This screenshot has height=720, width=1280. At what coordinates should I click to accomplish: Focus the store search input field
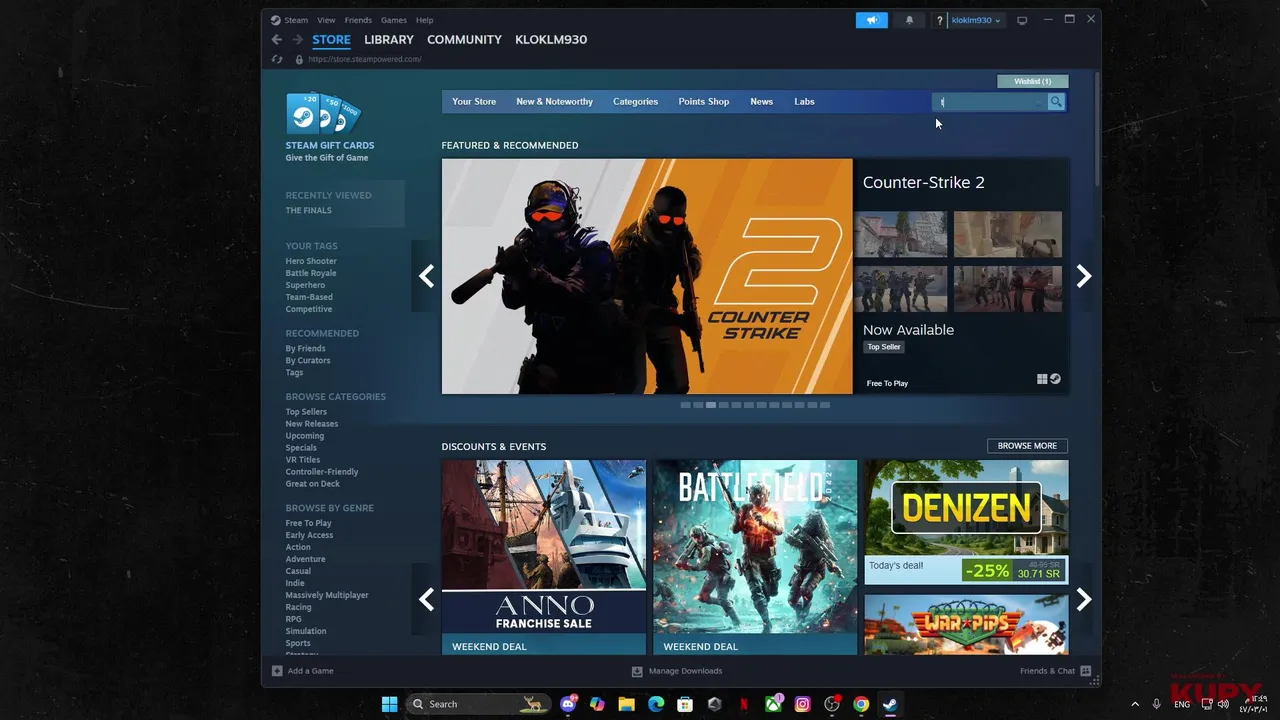(x=990, y=102)
